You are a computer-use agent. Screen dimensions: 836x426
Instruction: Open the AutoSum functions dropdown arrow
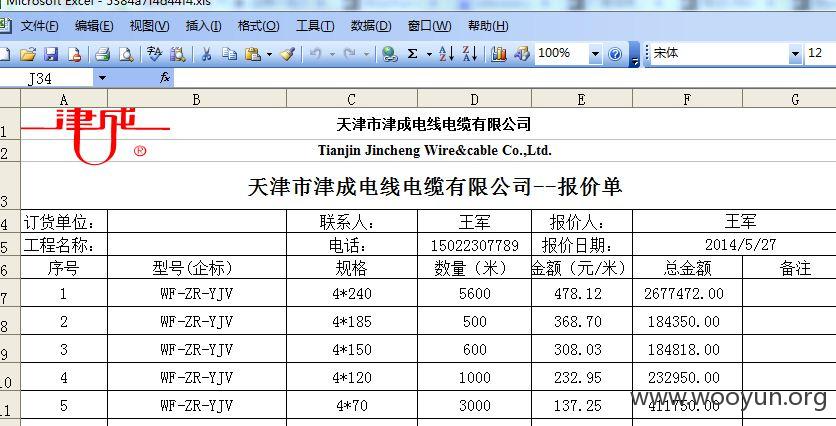coord(429,54)
